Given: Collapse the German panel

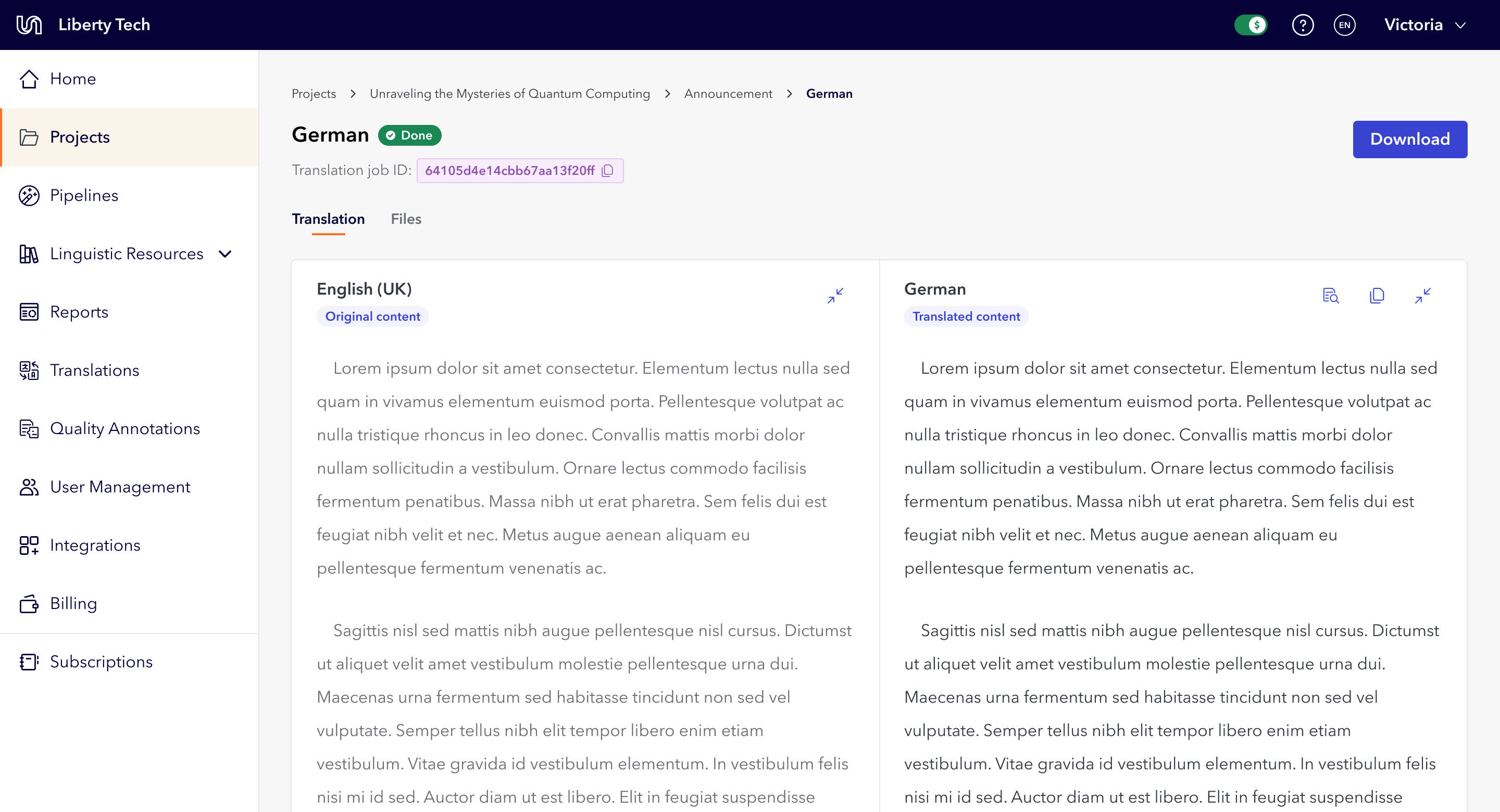Looking at the screenshot, I should [1422, 296].
